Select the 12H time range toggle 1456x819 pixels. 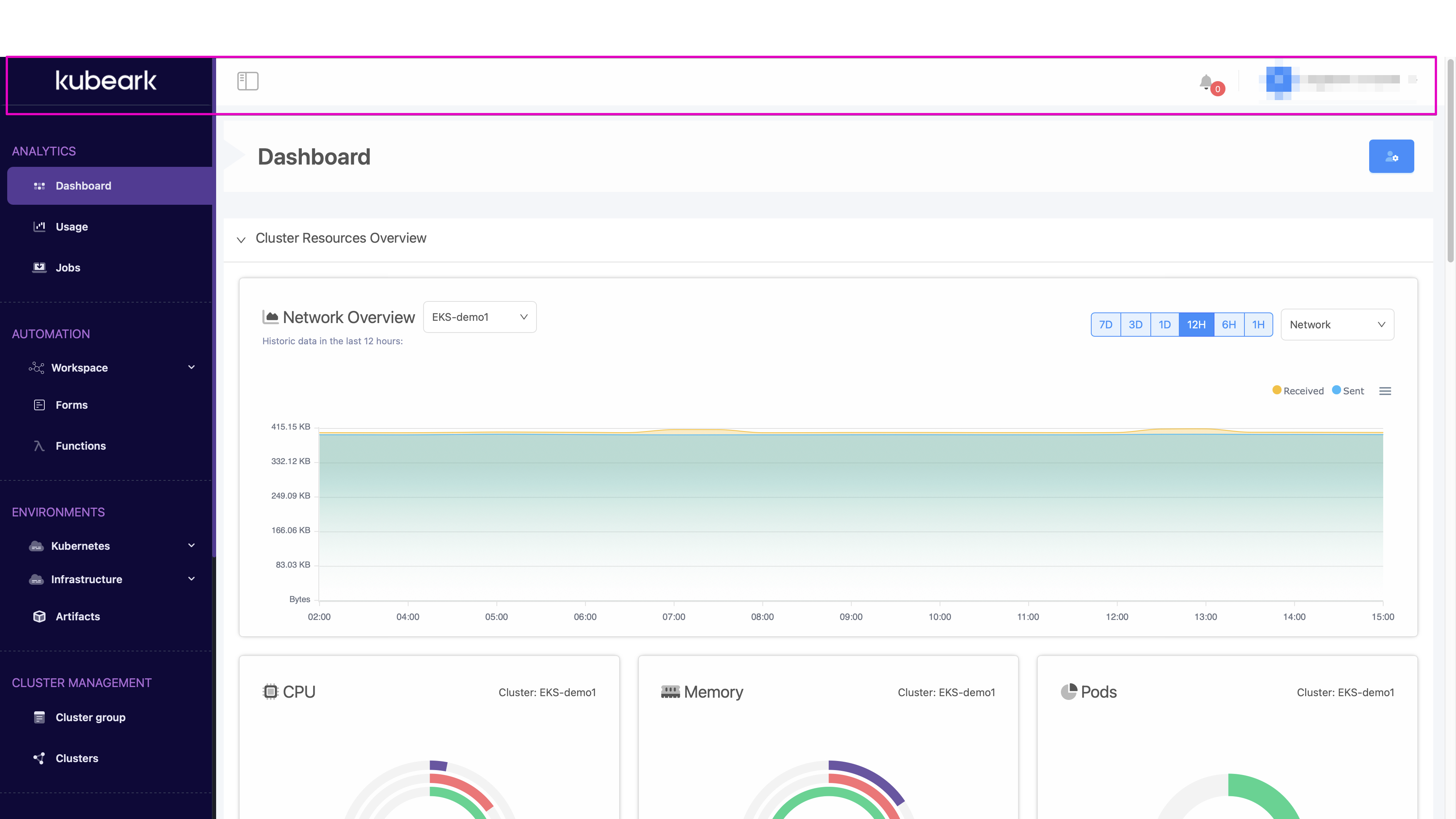[x=1197, y=325]
